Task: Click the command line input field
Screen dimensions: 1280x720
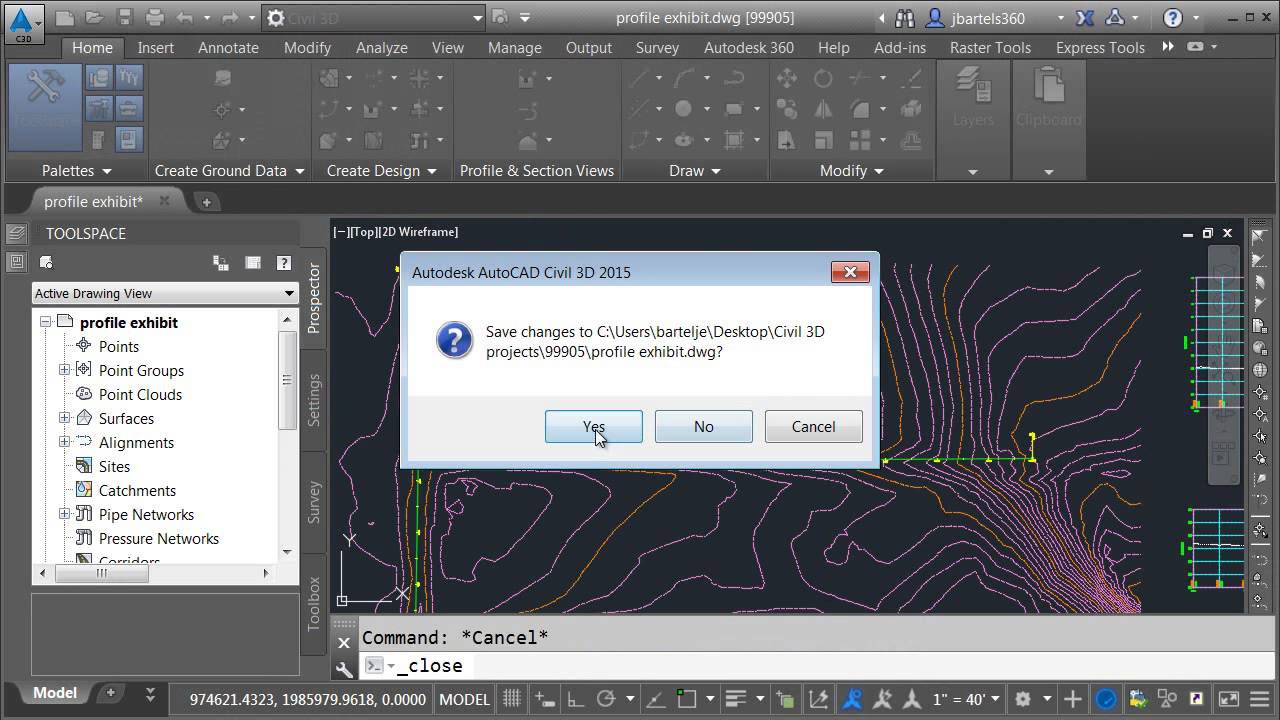Action: click(800, 665)
